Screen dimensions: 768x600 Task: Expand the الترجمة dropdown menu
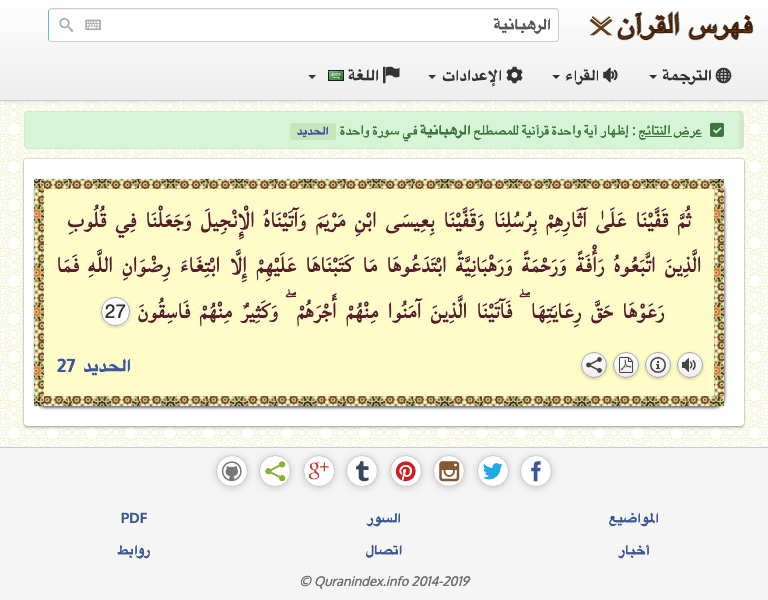pos(690,76)
